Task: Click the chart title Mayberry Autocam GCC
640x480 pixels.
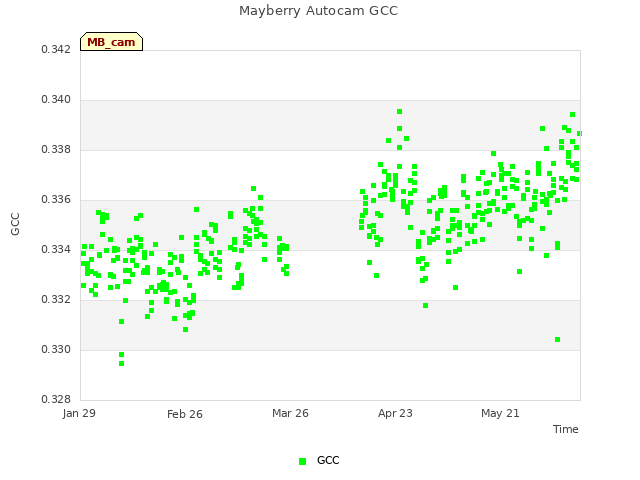Action: pos(318,11)
